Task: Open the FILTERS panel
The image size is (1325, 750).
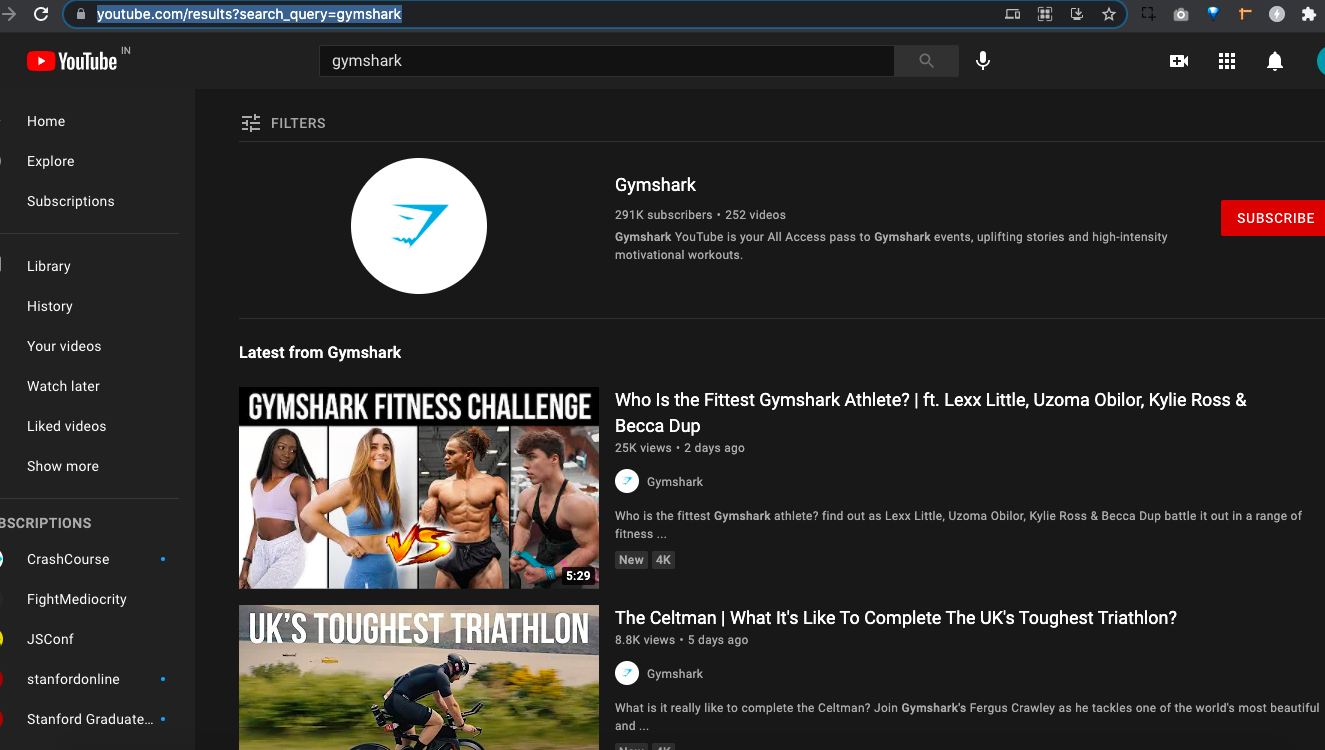Action: tap(284, 122)
